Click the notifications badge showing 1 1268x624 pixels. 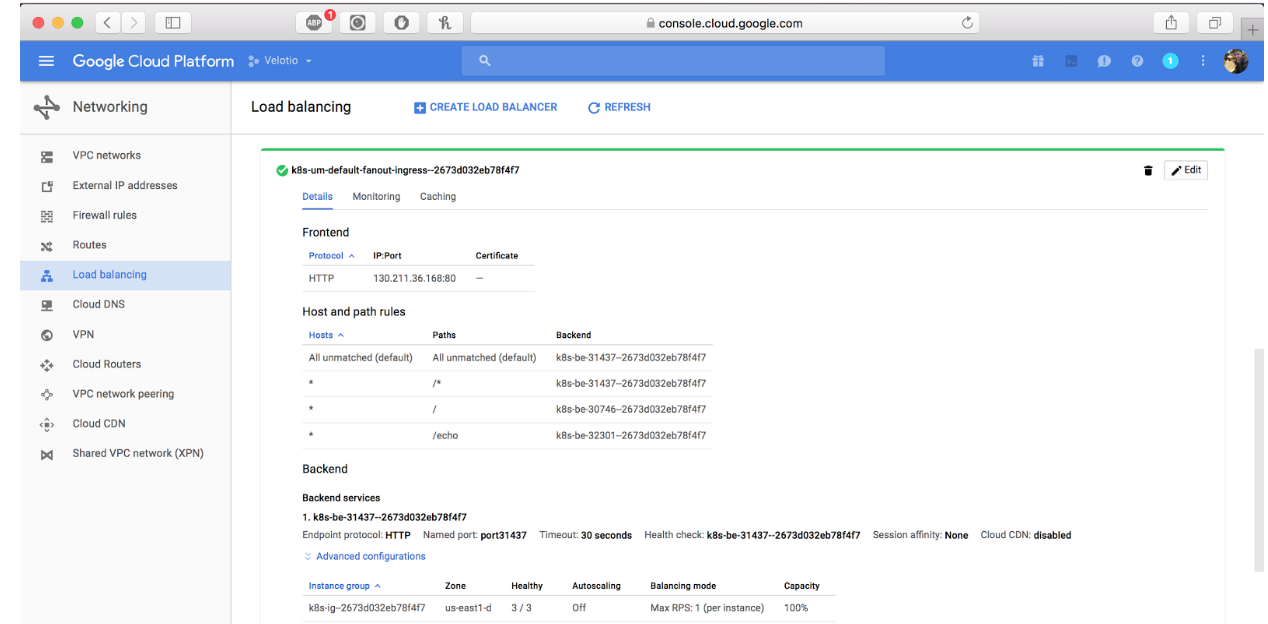1169,62
